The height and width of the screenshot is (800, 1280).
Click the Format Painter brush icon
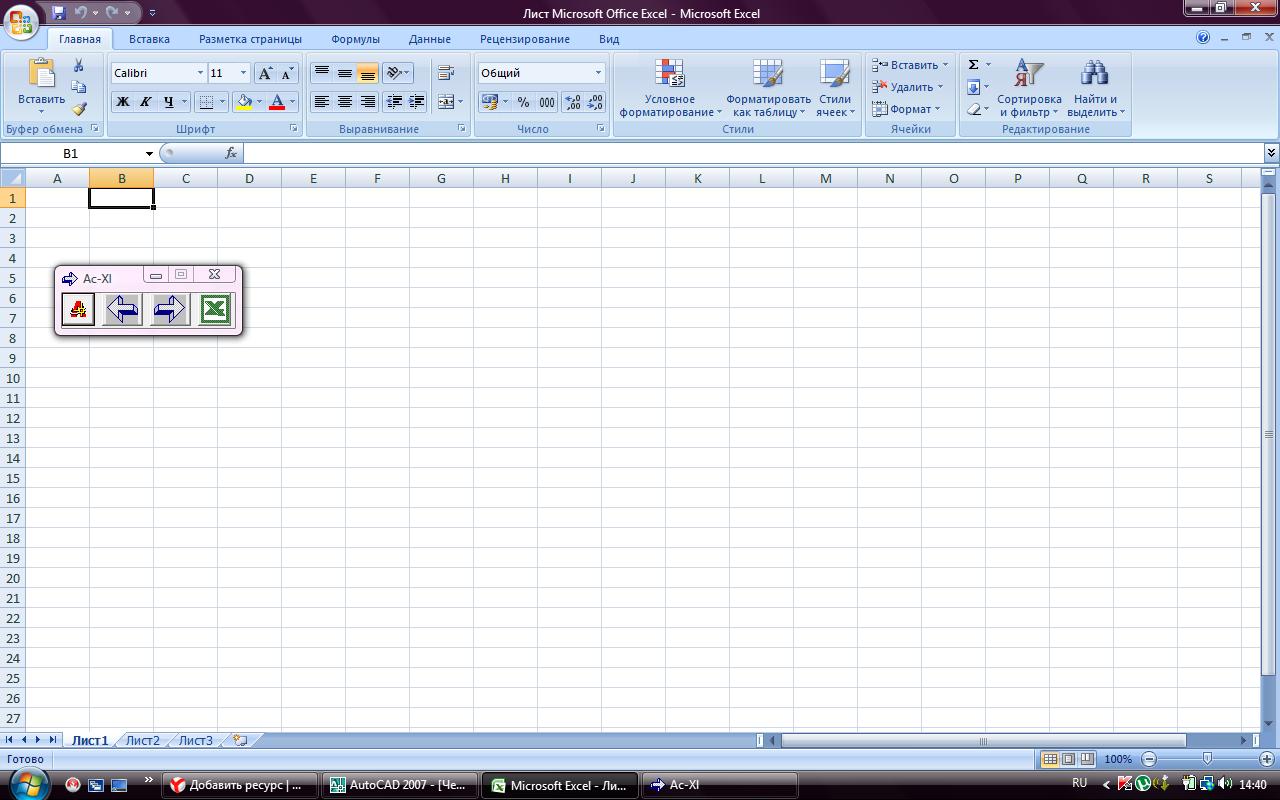tap(79, 109)
